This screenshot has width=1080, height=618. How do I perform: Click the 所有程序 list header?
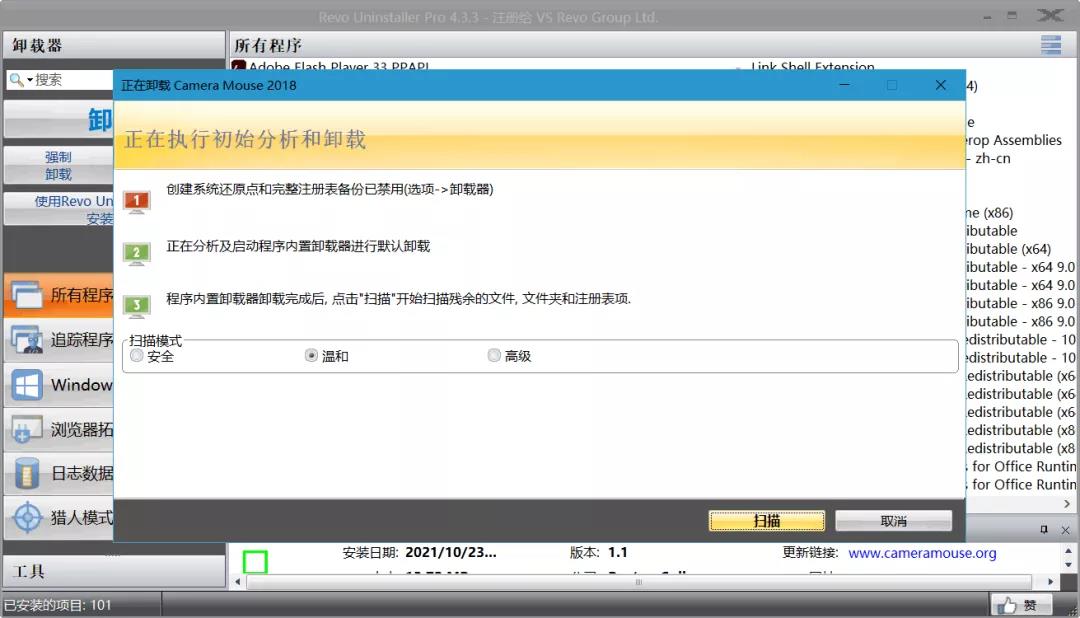coord(269,45)
